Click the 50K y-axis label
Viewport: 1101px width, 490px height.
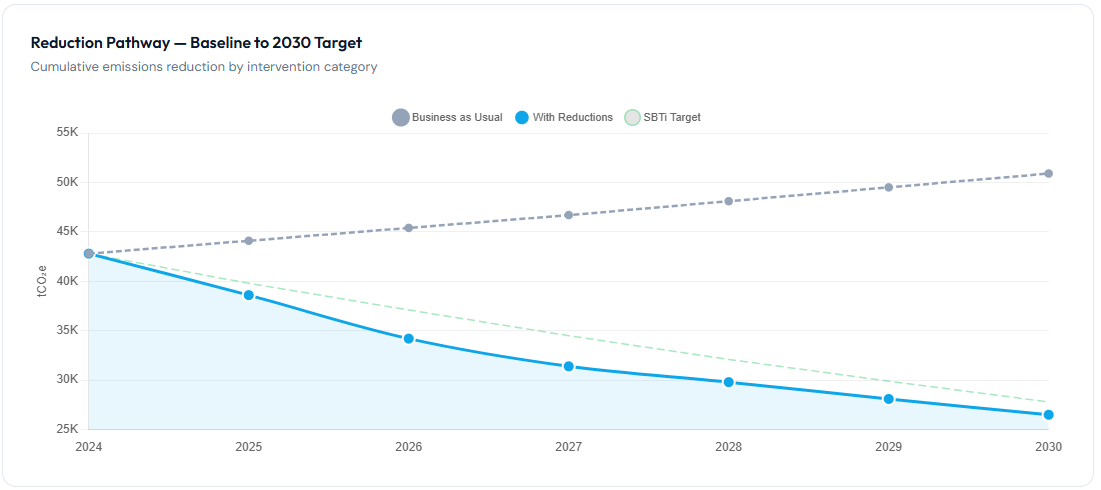click(x=67, y=183)
